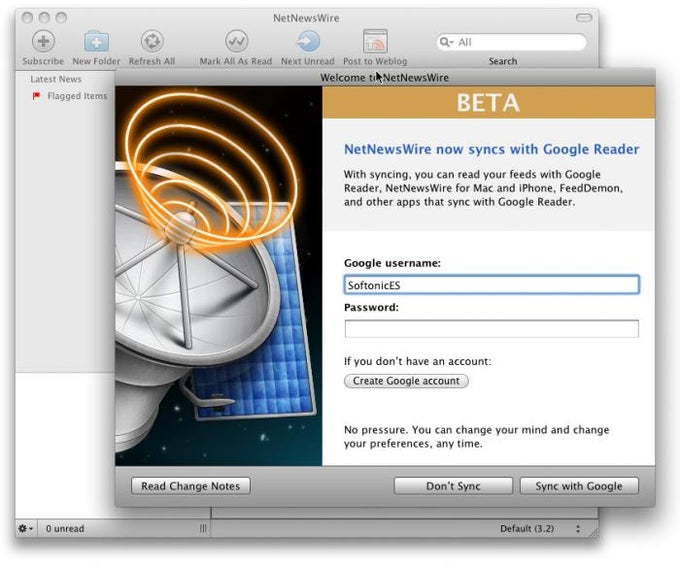Image resolution: width=680 pixels, height=568 pixels.
Task: Click the 0 unread status text
Action: coord(65,529)
